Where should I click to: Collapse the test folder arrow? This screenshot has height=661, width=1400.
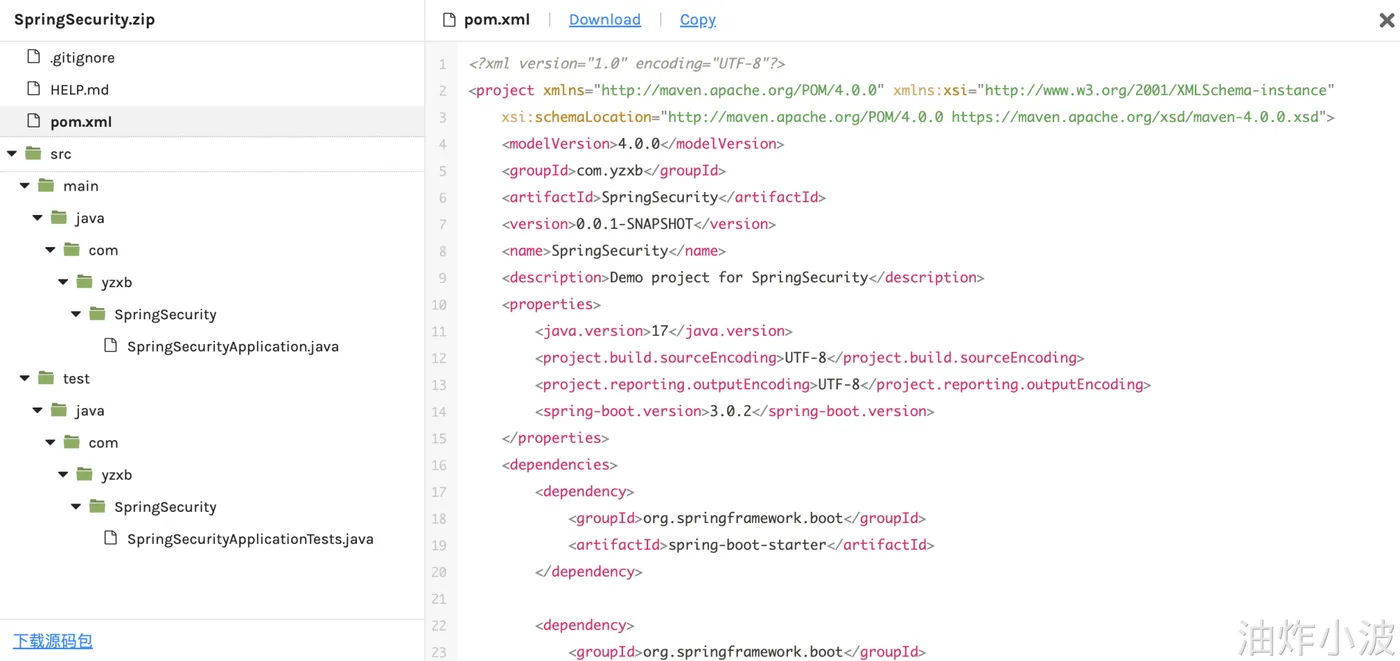[25, 379]
